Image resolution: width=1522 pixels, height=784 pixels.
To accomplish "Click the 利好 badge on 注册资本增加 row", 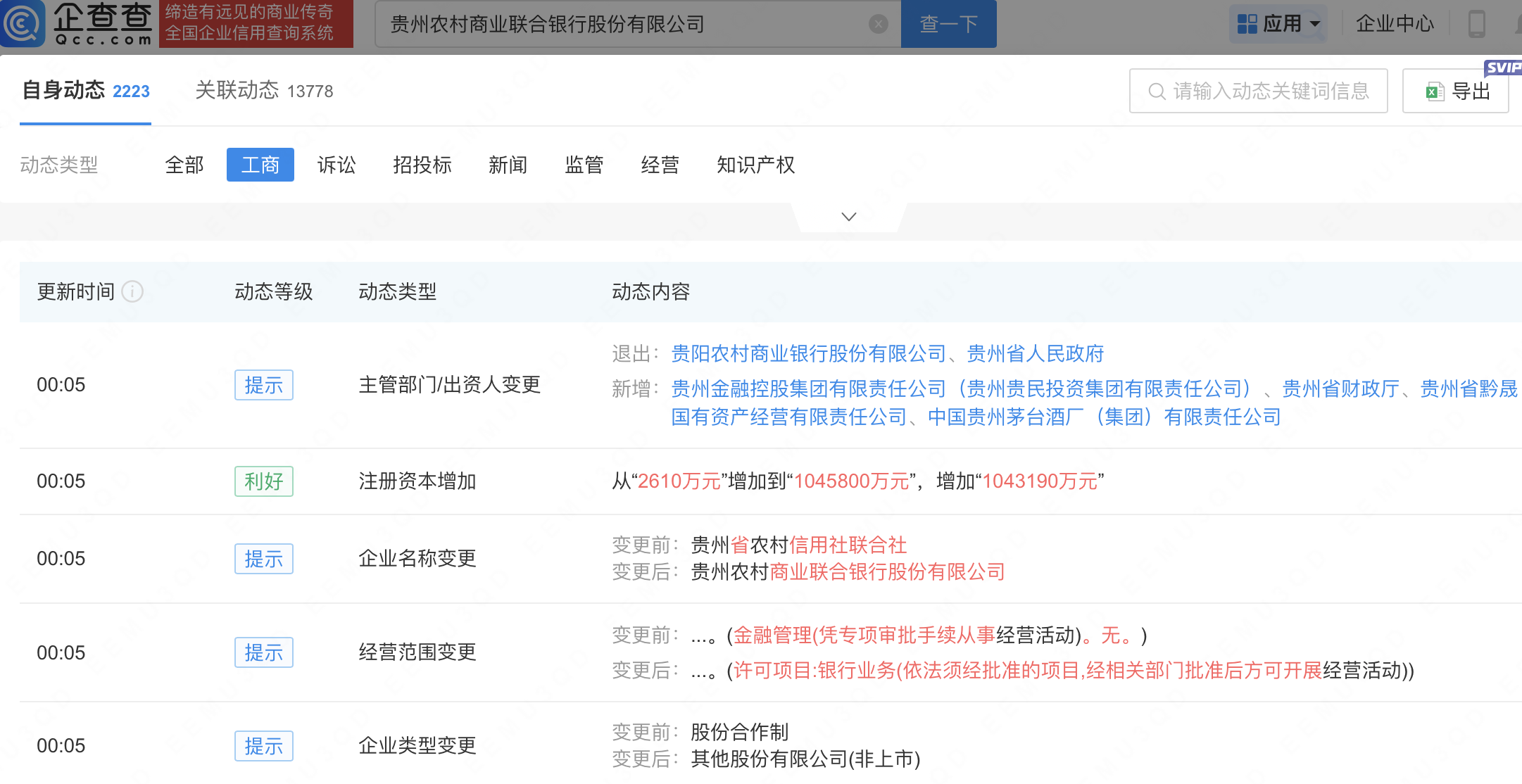I will click(263, 481).
